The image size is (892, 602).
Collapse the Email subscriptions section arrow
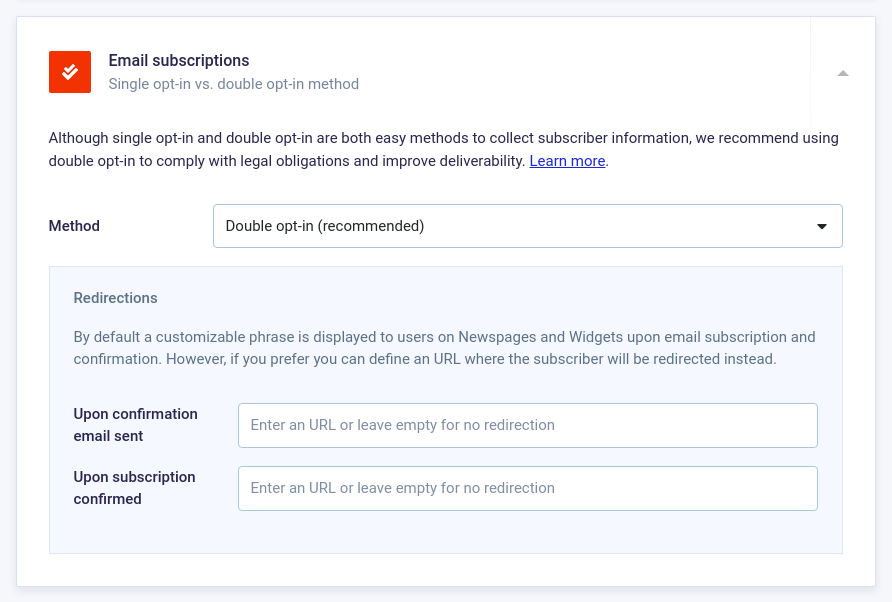click(x=843, y=73)
